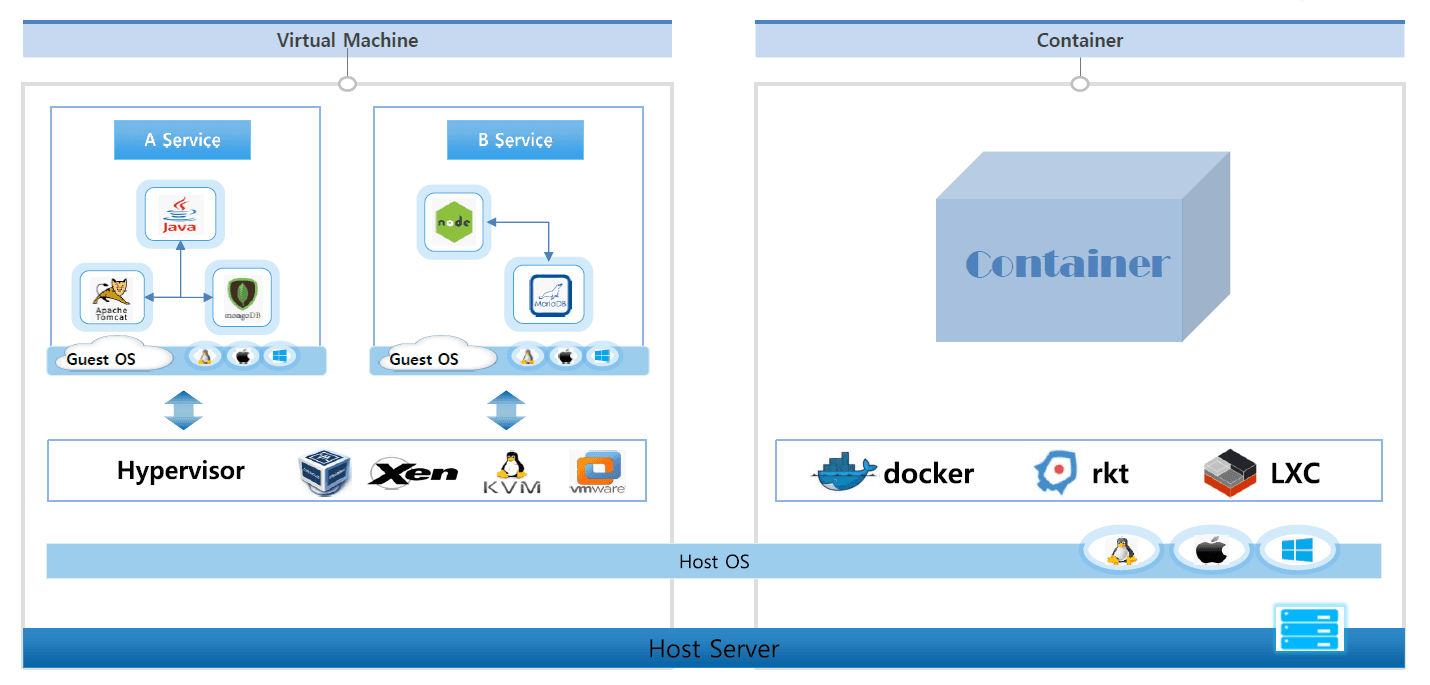Click the docker whale logo
This screenshot has height=685, width=1430.
tap(844, 472)
